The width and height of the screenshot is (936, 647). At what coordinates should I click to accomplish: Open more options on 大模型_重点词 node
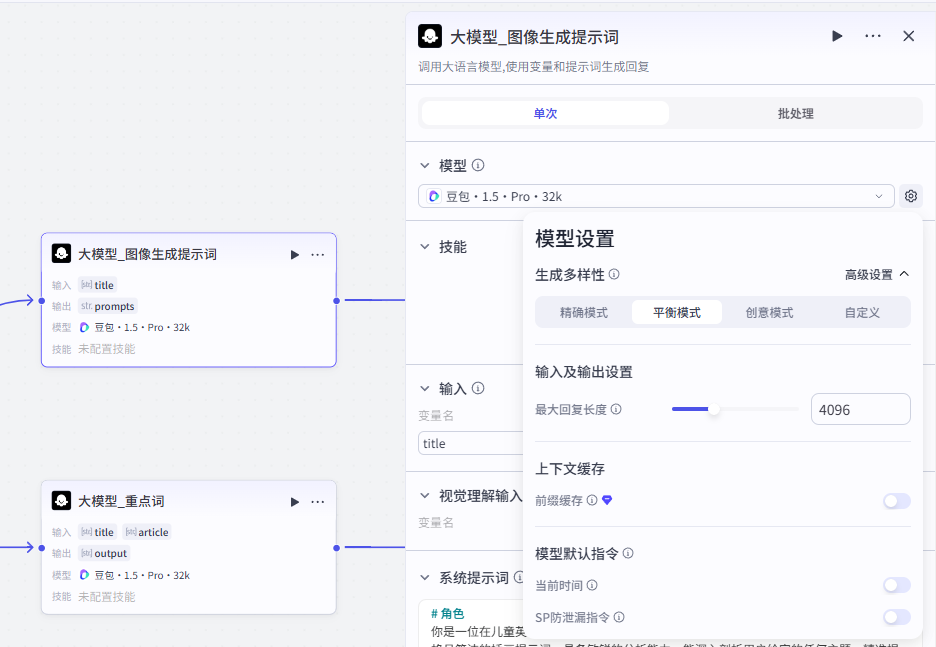click(x=318, y=501)
